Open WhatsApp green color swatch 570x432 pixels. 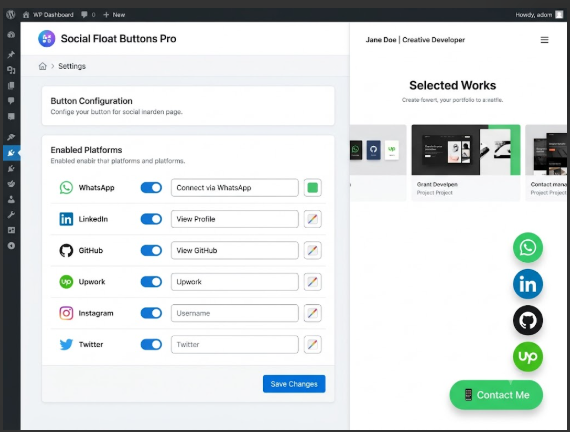(x=313, y=188)
